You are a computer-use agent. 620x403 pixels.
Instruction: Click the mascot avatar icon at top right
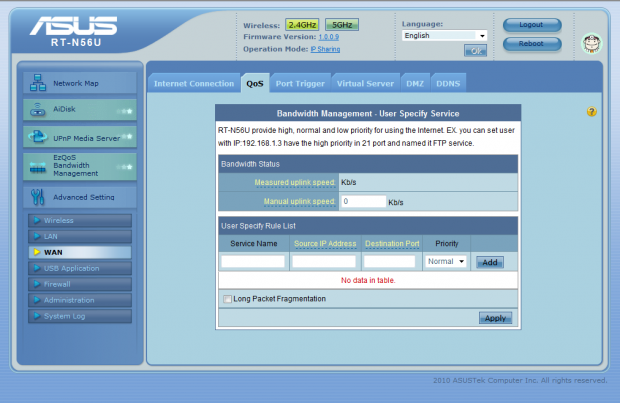tap(592, 43)
